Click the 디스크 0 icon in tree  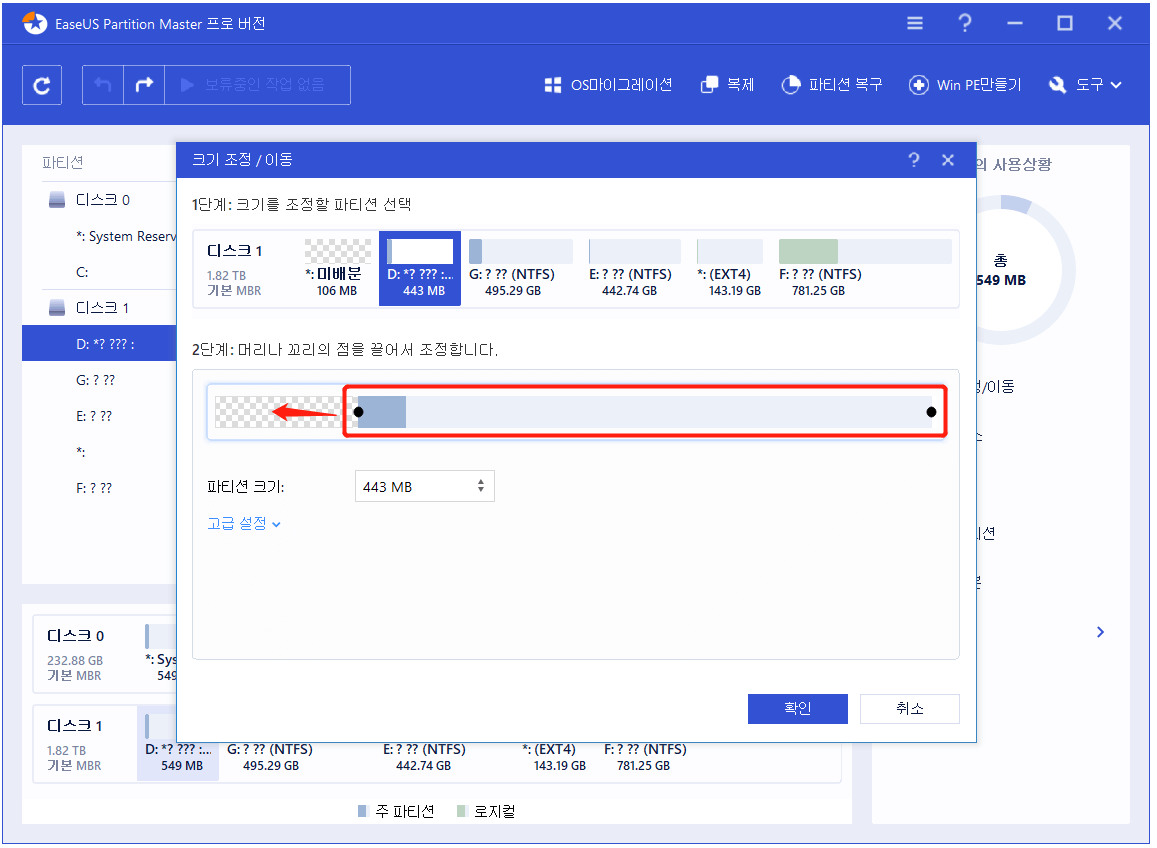pos(57,200)
